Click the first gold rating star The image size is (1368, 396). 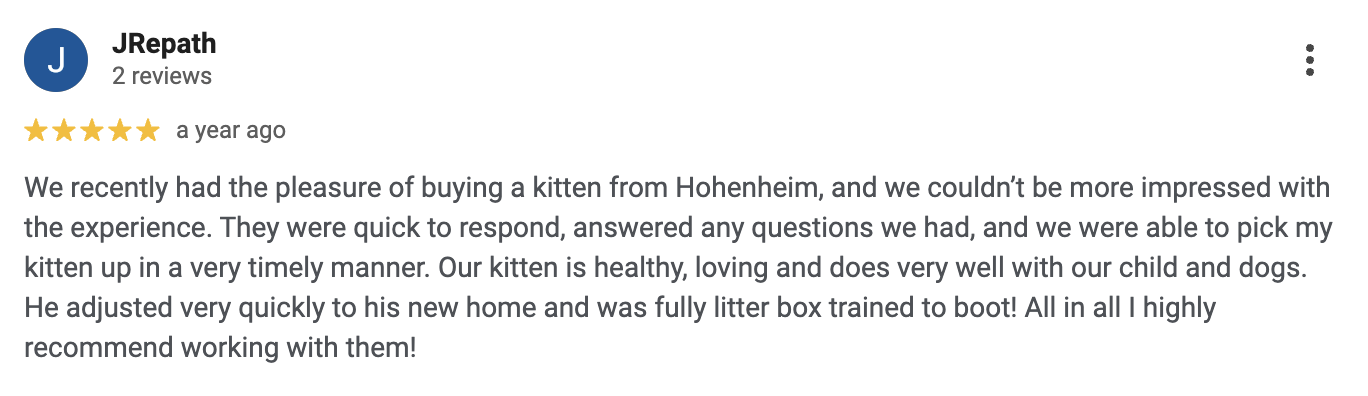(36, 130)
